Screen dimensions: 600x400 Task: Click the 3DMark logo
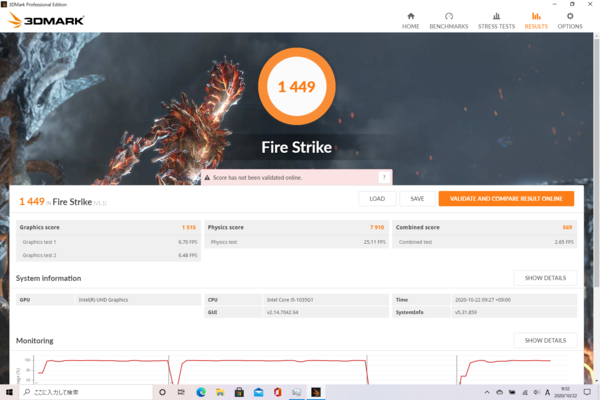(46, 20)
